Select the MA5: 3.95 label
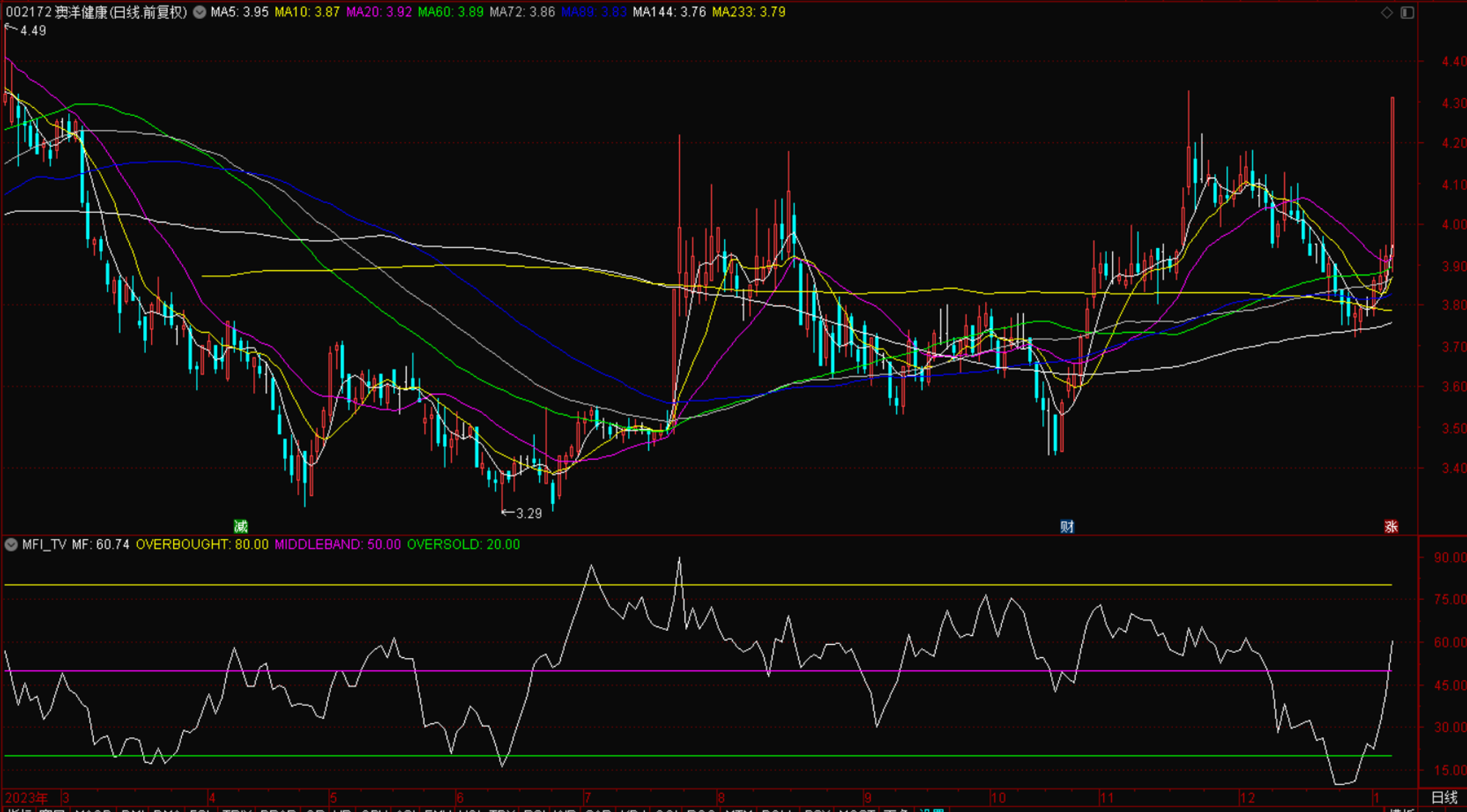 239,12
